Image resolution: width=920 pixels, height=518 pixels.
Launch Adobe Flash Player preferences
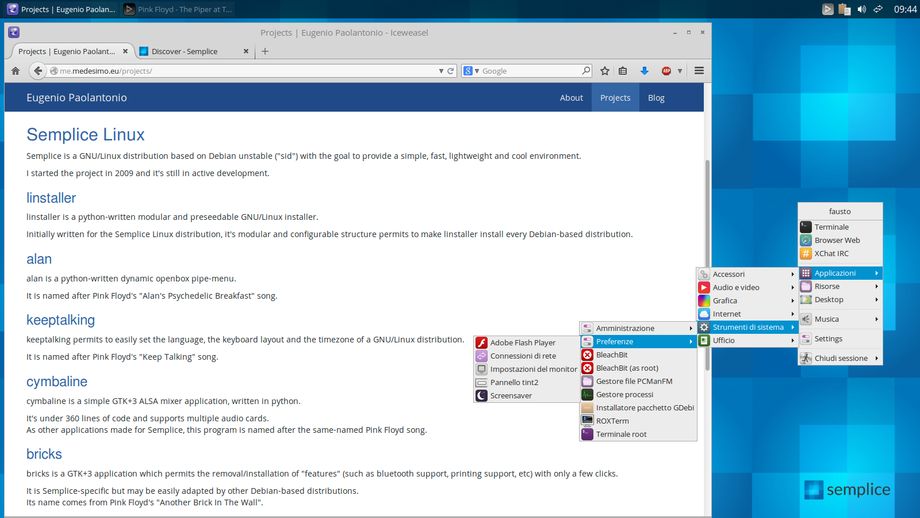point(522,342)
